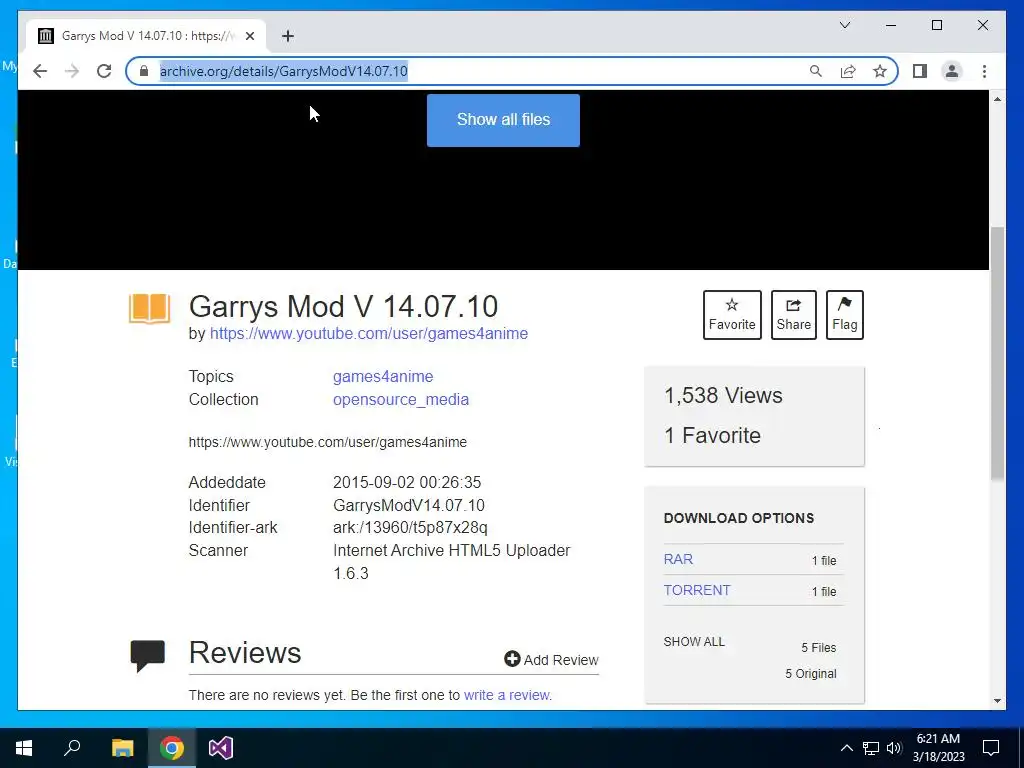Image resolution: width=1024 pixels, height=768 pixels.
Task: Open the opensource_media collection link
Action: [x=400, y=400]
